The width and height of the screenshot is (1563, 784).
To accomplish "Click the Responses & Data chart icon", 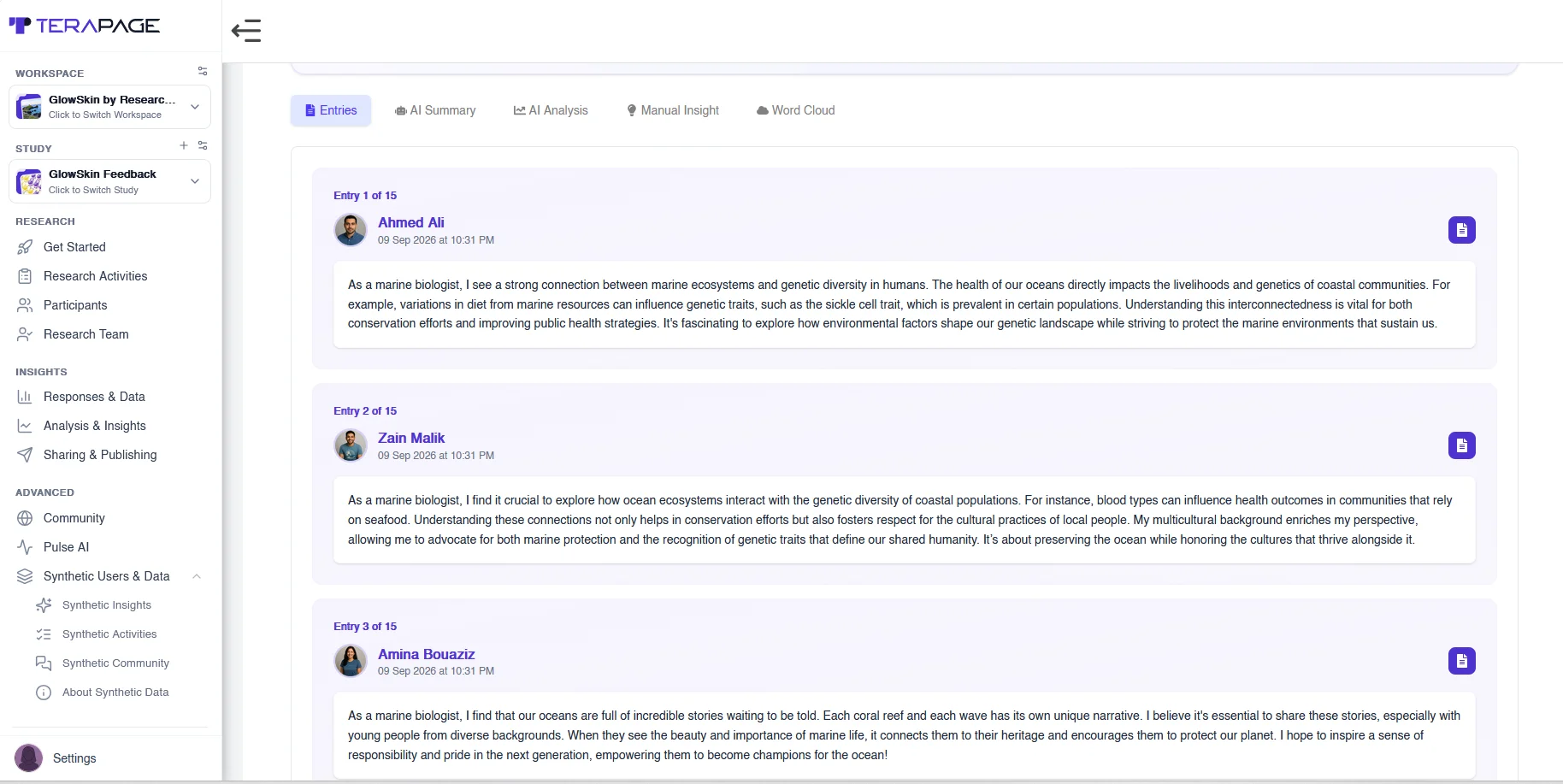I will coord(25,397).
